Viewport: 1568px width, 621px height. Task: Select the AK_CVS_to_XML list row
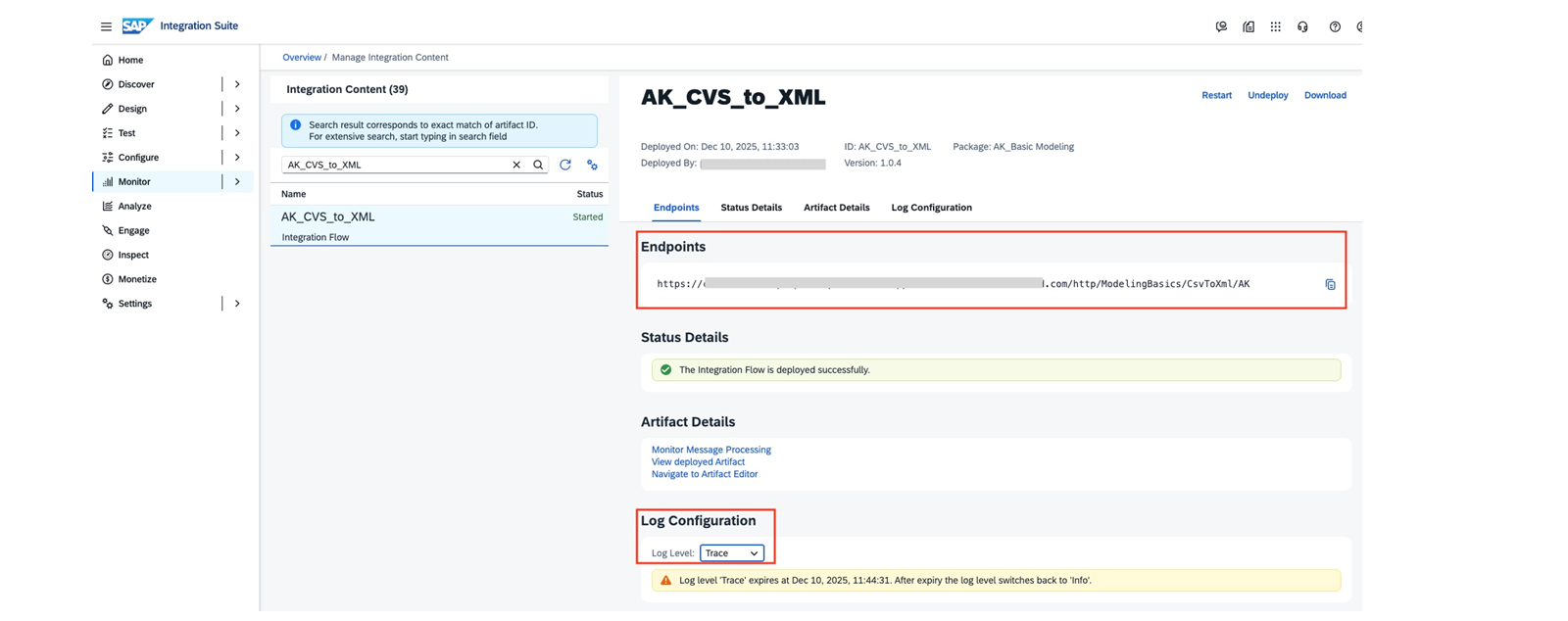[439, 225]
